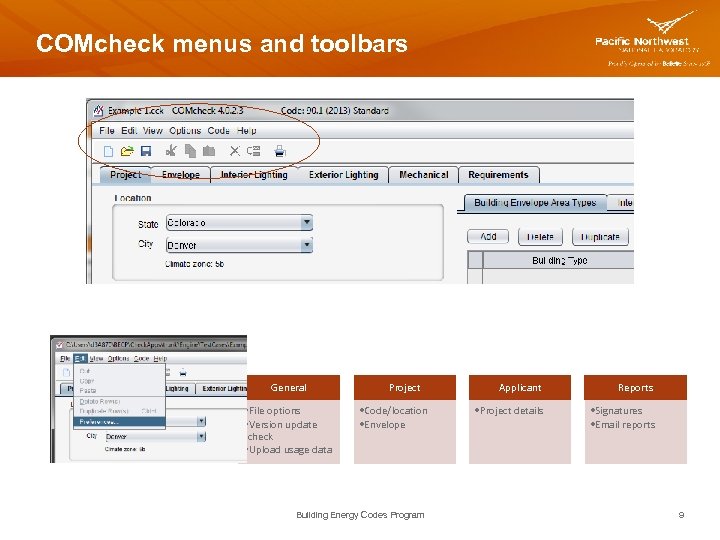Click the title bar icon of small lower window
This screenshot has height=540, width=720.
click(x=59, y=345)
